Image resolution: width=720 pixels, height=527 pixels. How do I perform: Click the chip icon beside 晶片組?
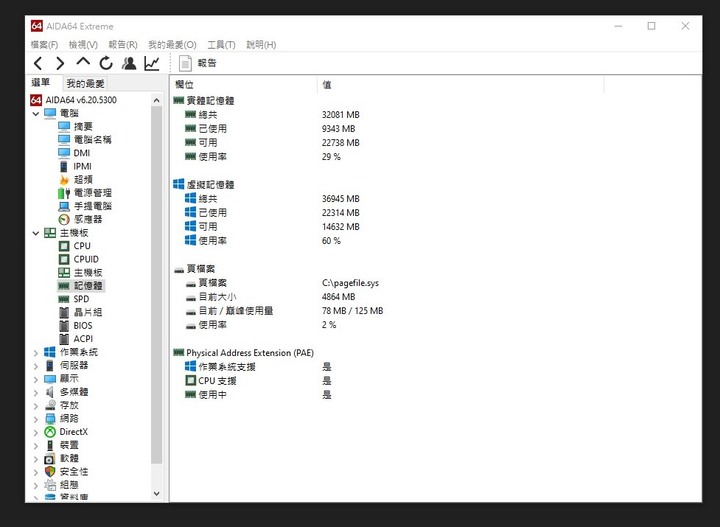tap(64, 313)
